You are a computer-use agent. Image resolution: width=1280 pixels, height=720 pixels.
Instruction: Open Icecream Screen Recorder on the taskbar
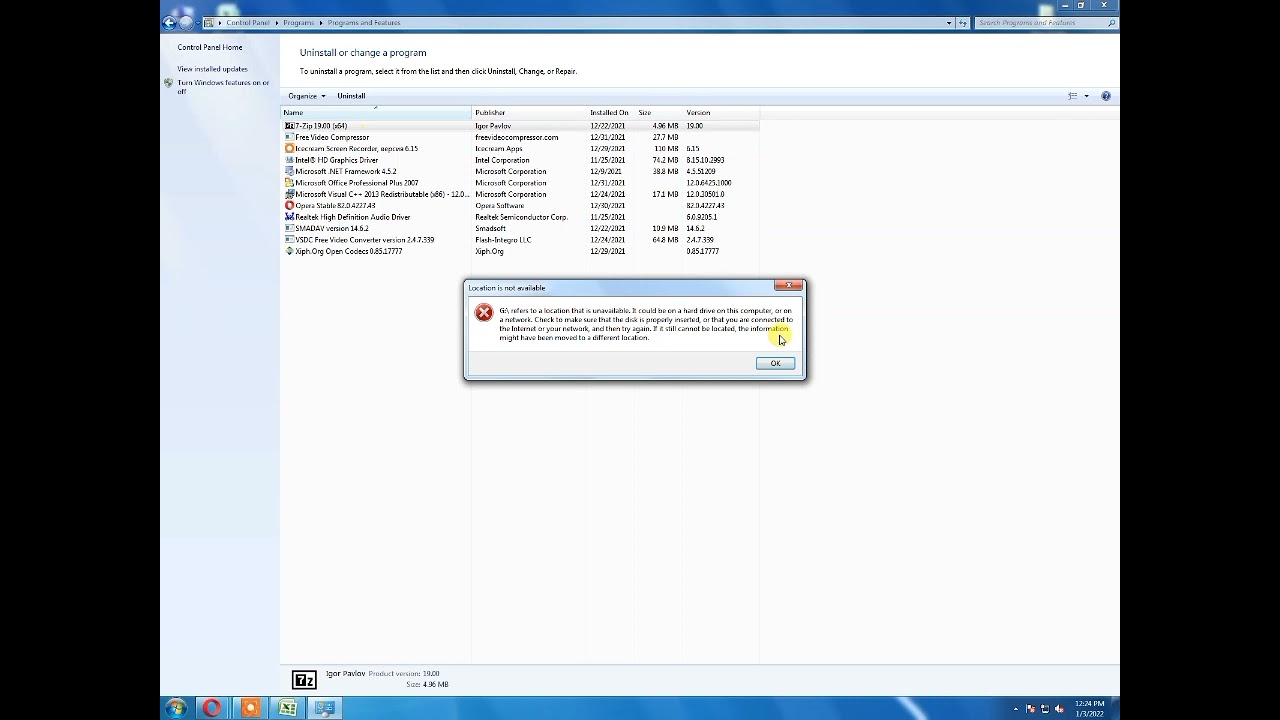pos(250,708)
